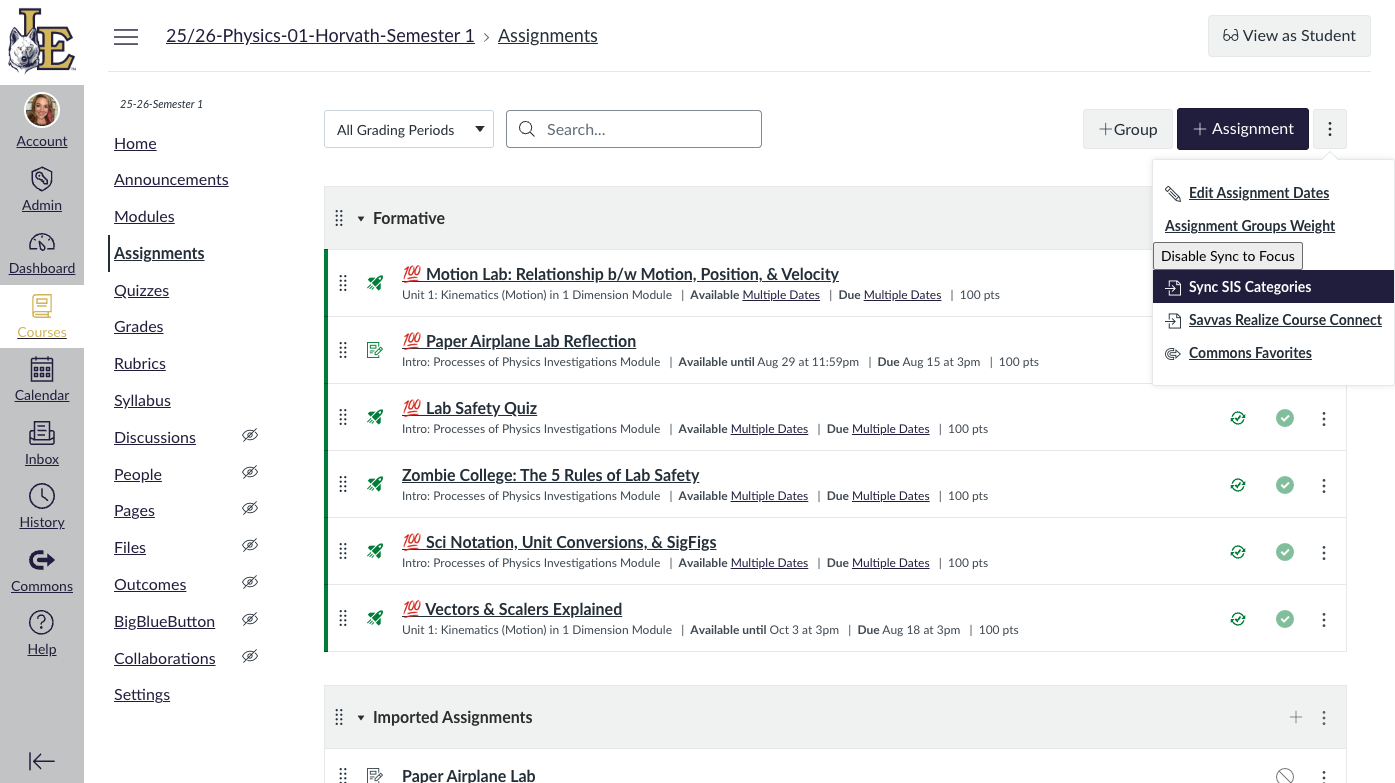
Task: Open the All Grading Periods dropdown
Action: point(409,129)
